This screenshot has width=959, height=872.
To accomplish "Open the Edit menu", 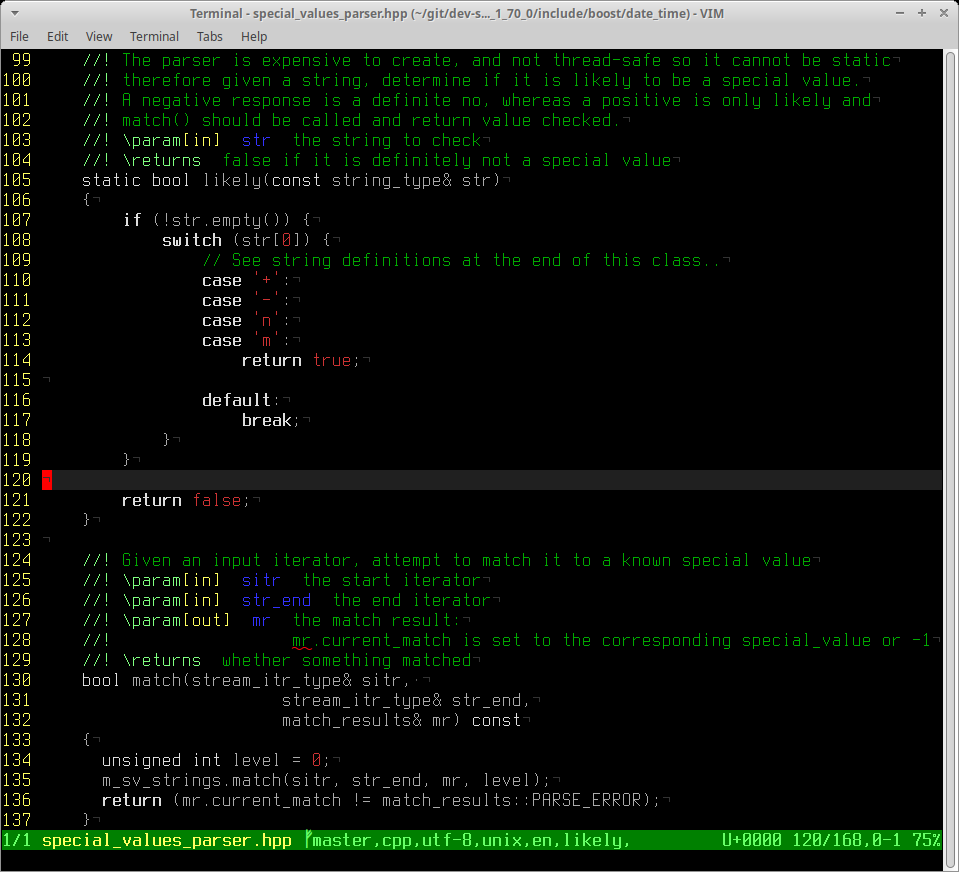I will pyautogui.click(x=57, y=37).
